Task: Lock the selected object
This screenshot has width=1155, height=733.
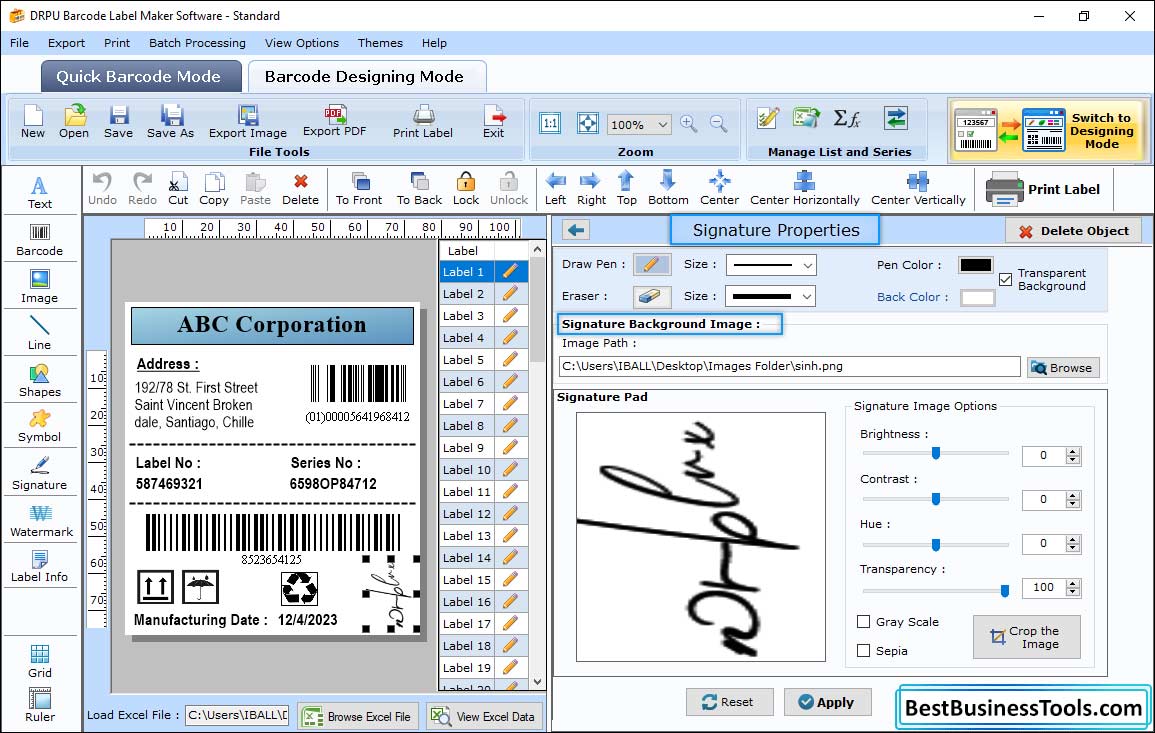Action: (466, 189)
